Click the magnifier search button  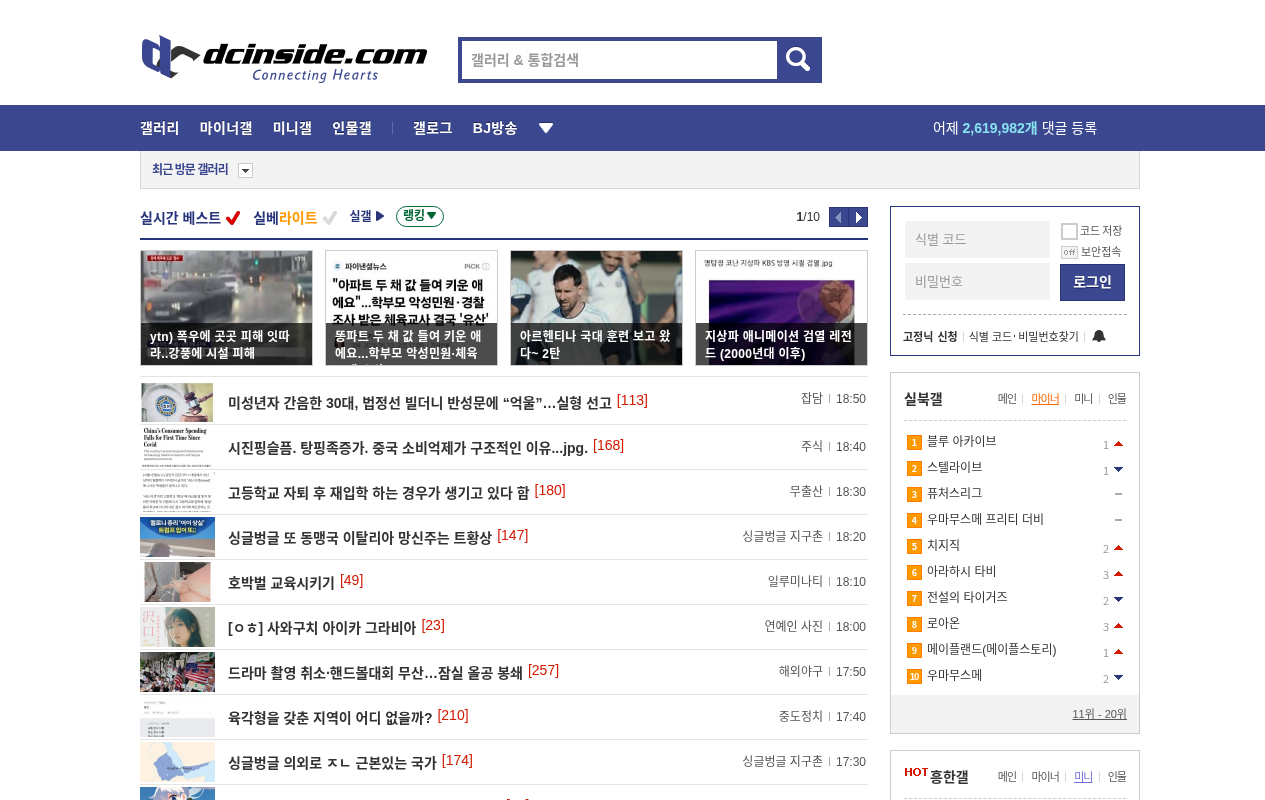tap(798, 60)
